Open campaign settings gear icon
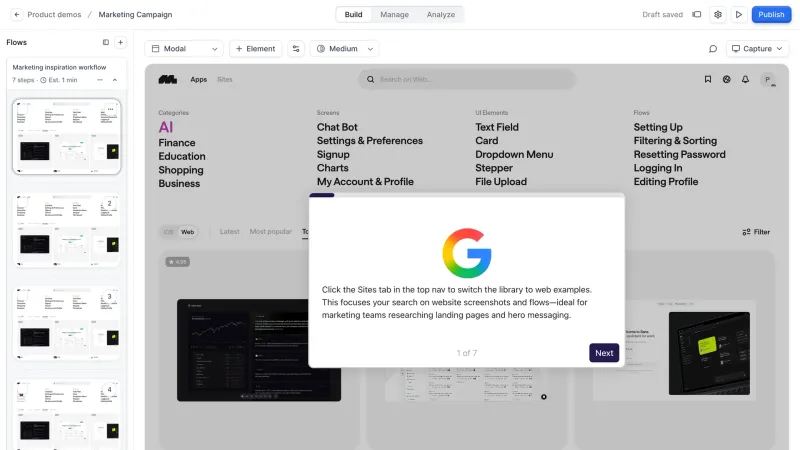The width and height of the screenshot is (800, 450). [718, 14]
